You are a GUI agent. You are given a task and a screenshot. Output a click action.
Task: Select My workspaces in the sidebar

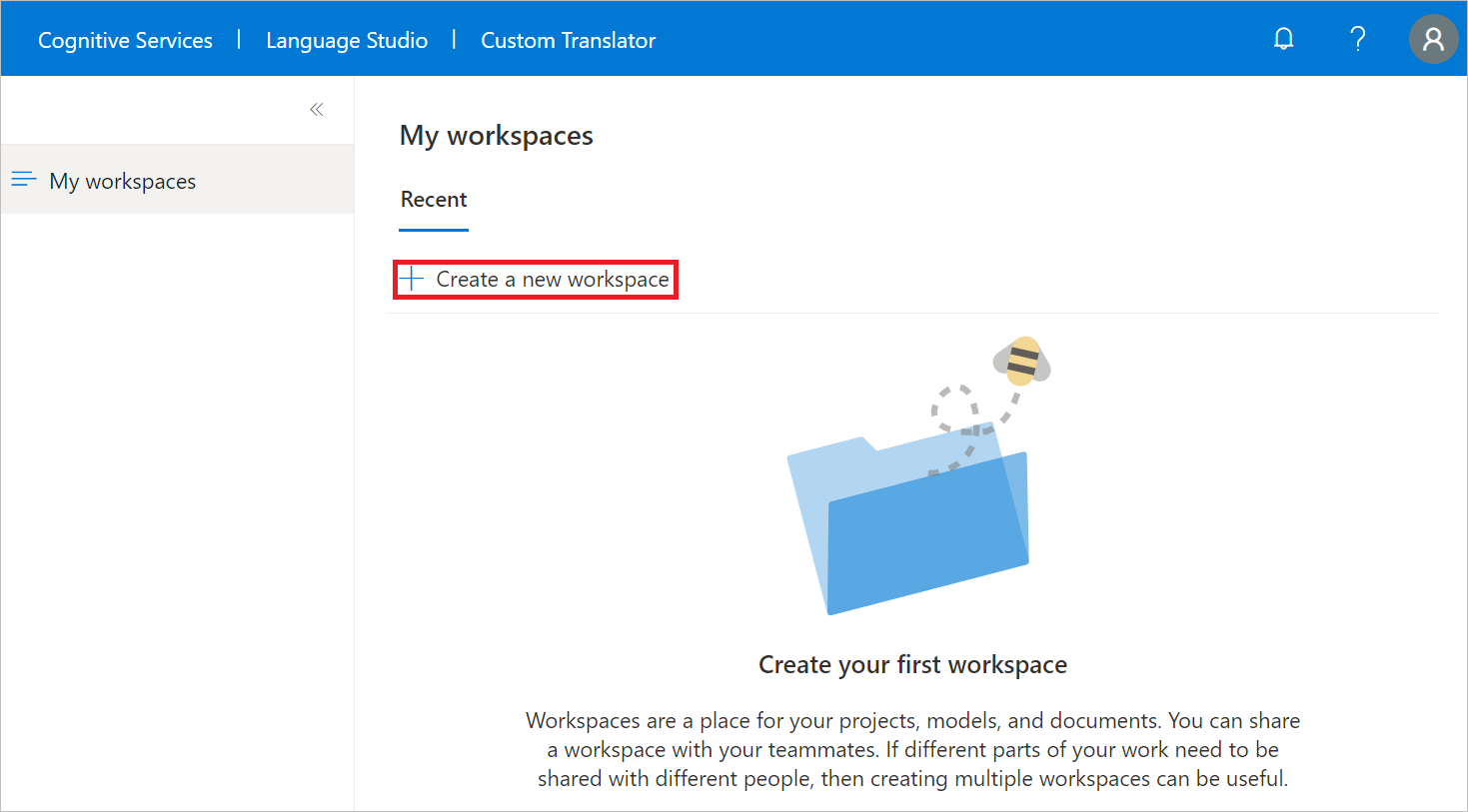tap(122, 181)
